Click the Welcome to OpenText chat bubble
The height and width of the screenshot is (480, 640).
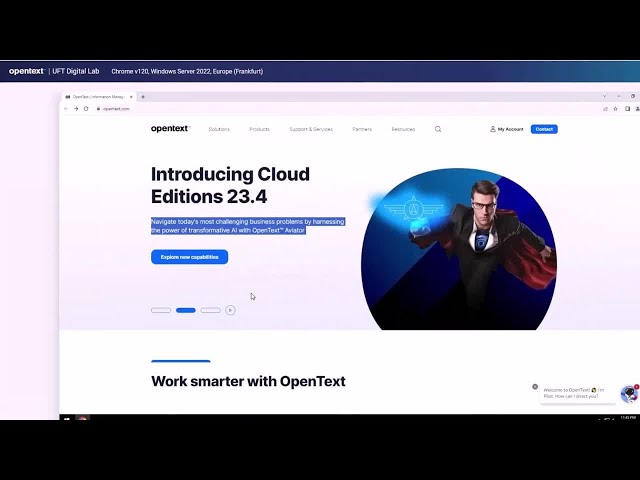577,393
